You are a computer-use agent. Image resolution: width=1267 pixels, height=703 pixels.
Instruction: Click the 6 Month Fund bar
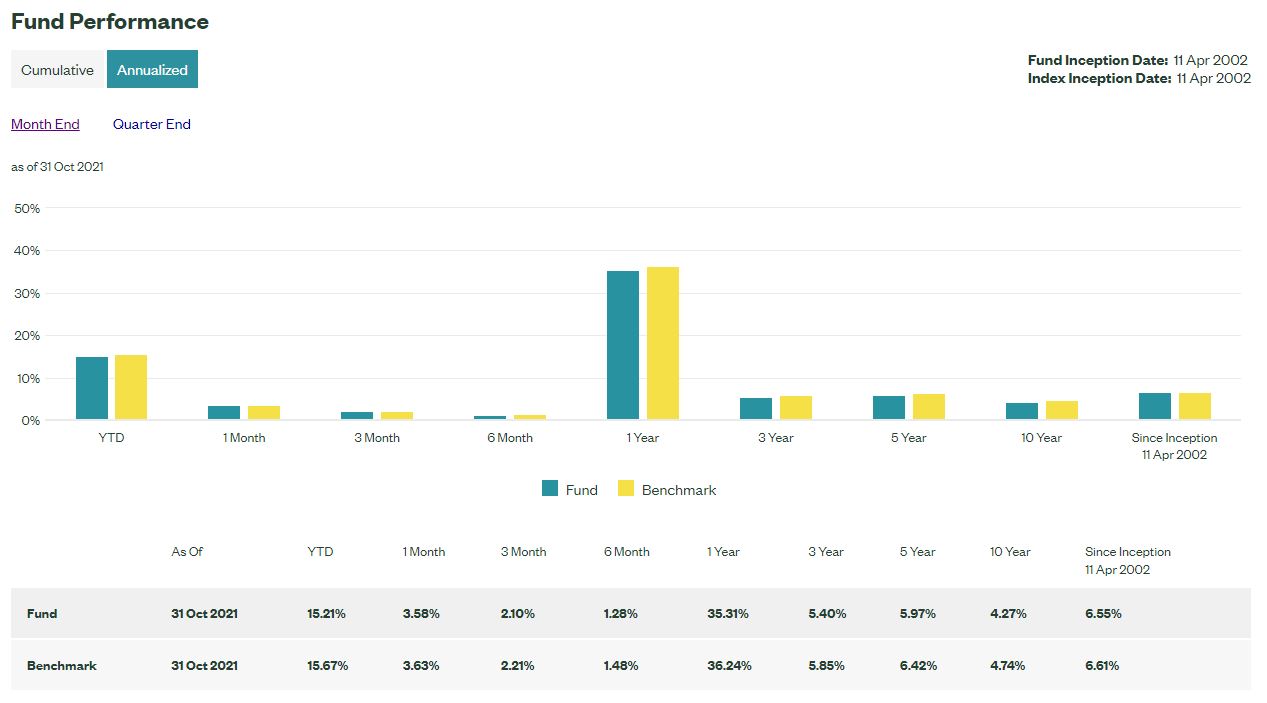click(490, 419)
